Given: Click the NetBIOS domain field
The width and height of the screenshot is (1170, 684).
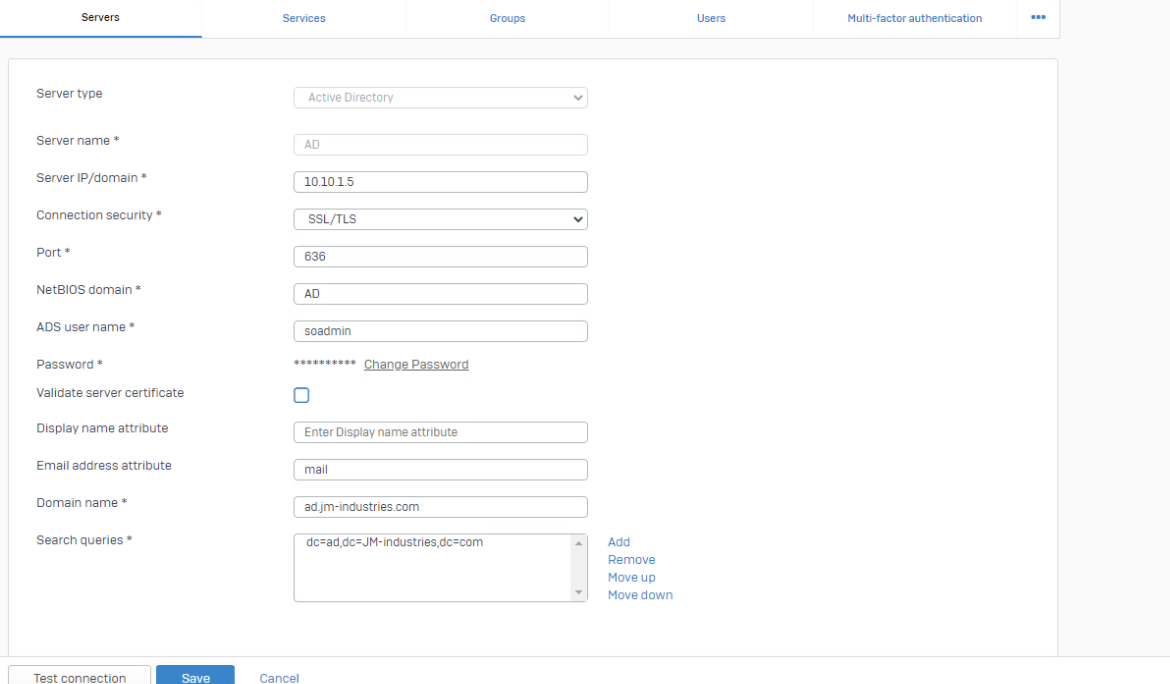Looking at the screenshot, I should coord(440,294).
